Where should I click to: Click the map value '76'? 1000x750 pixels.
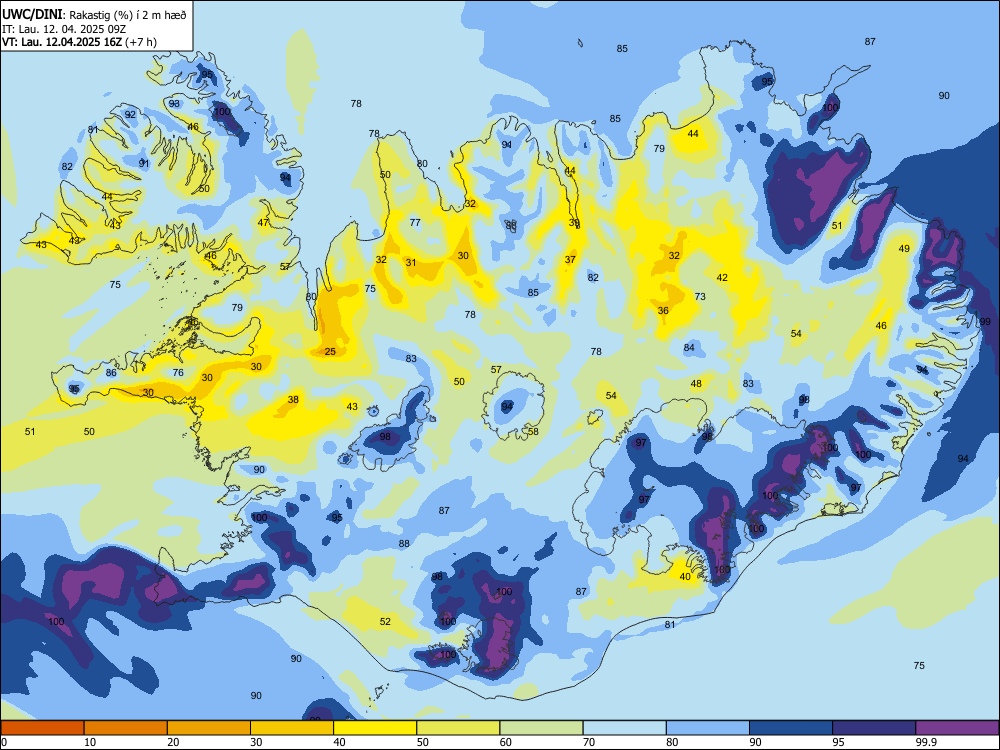tap(178, 372)
